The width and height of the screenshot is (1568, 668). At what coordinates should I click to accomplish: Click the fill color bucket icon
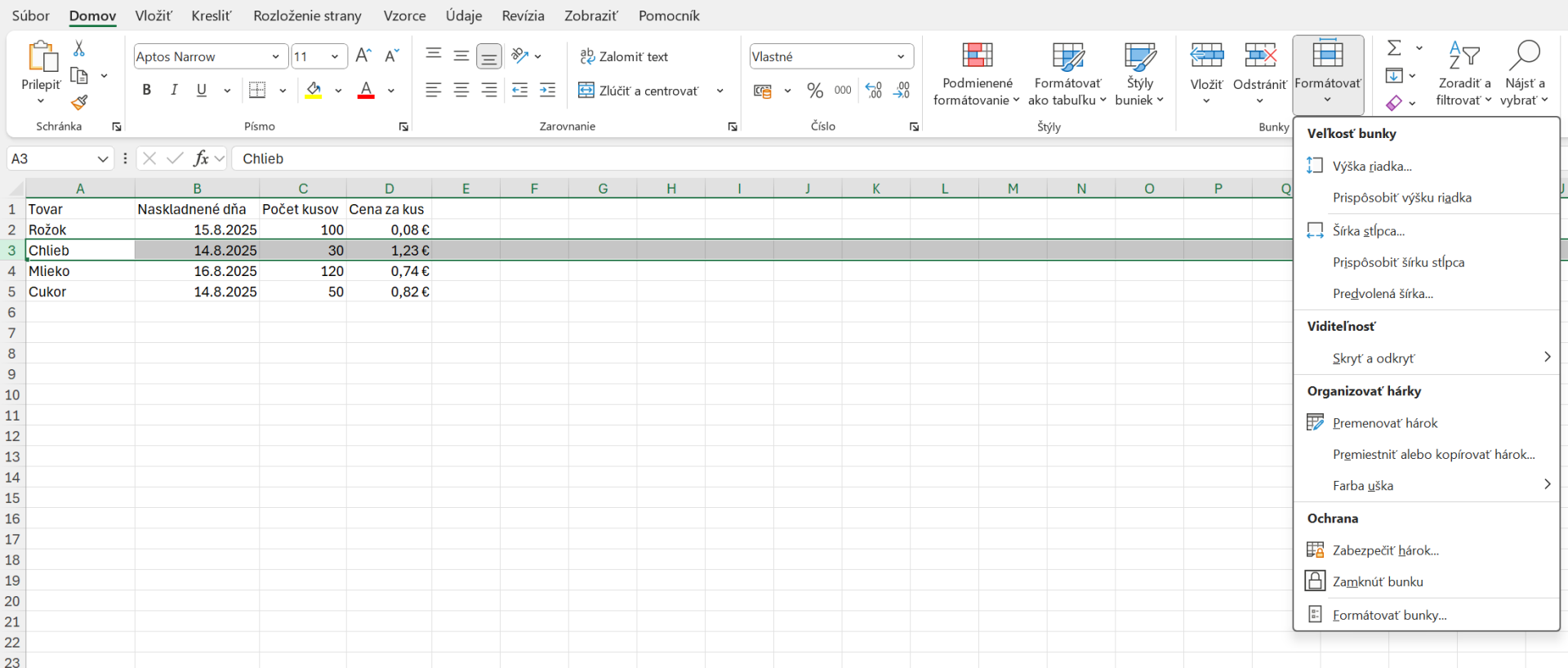tap(314, 90)
